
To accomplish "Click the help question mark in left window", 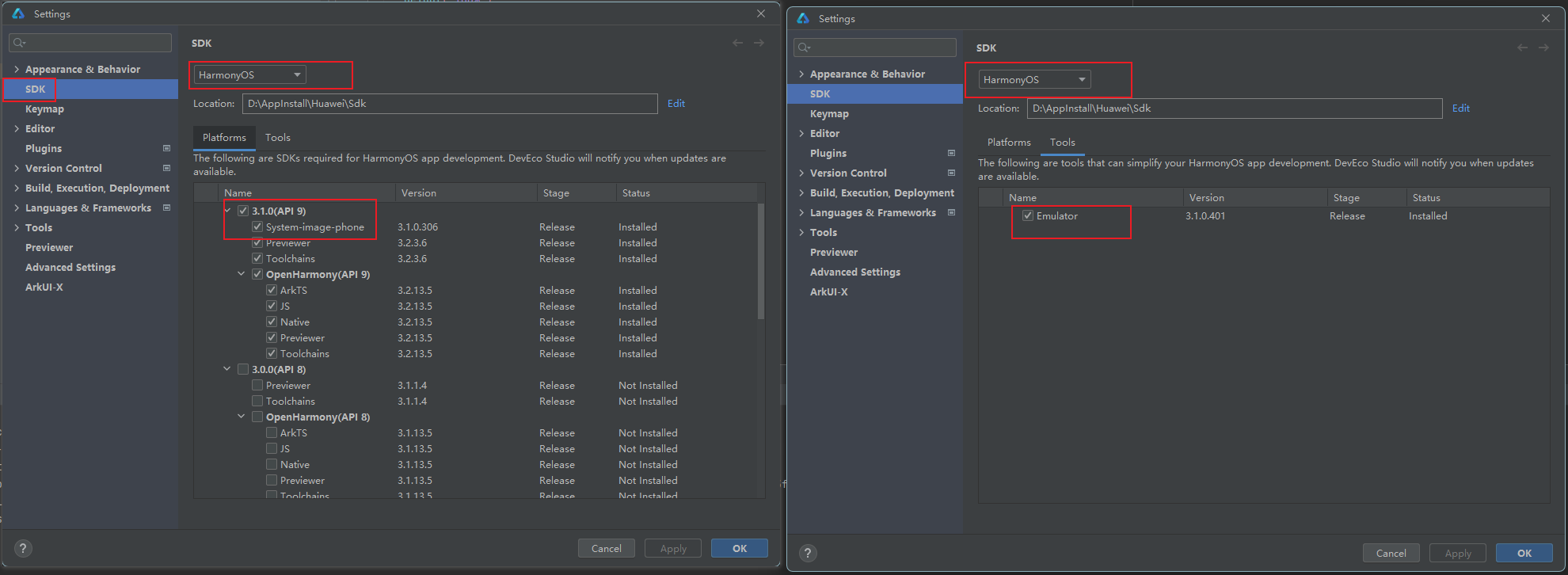I will click(x=23, y=548).
